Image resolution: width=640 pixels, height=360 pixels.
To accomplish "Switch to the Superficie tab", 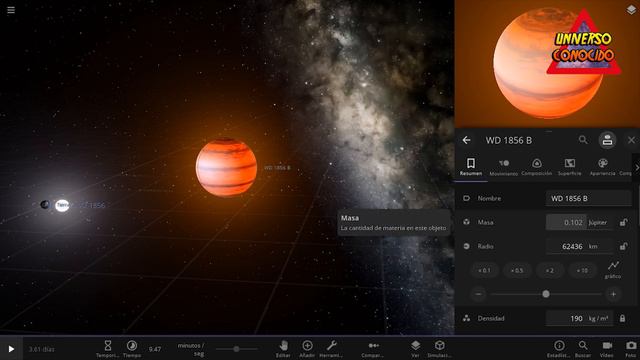I will coord(569,167).
